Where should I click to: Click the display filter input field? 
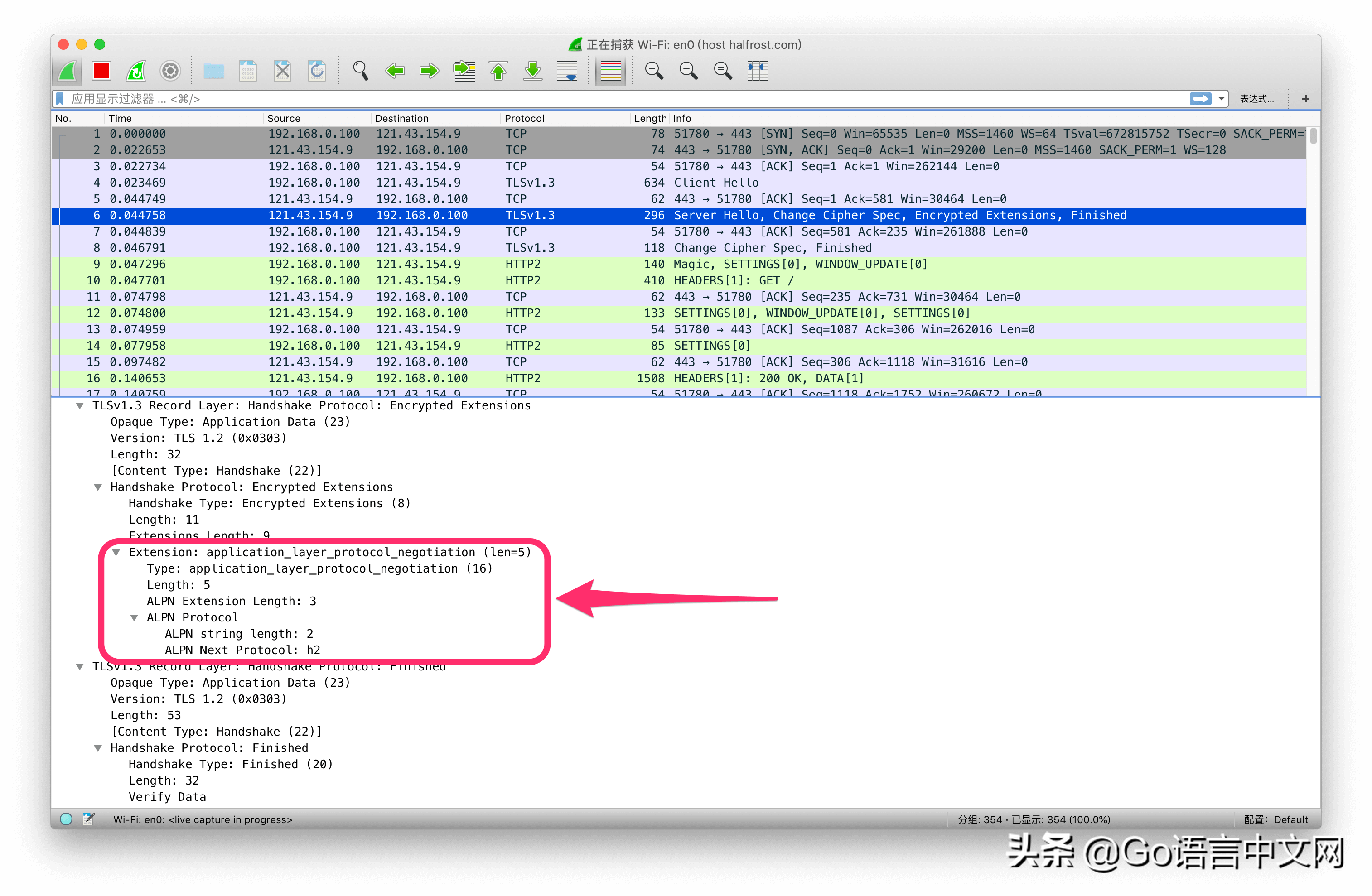tap(576, 99)
